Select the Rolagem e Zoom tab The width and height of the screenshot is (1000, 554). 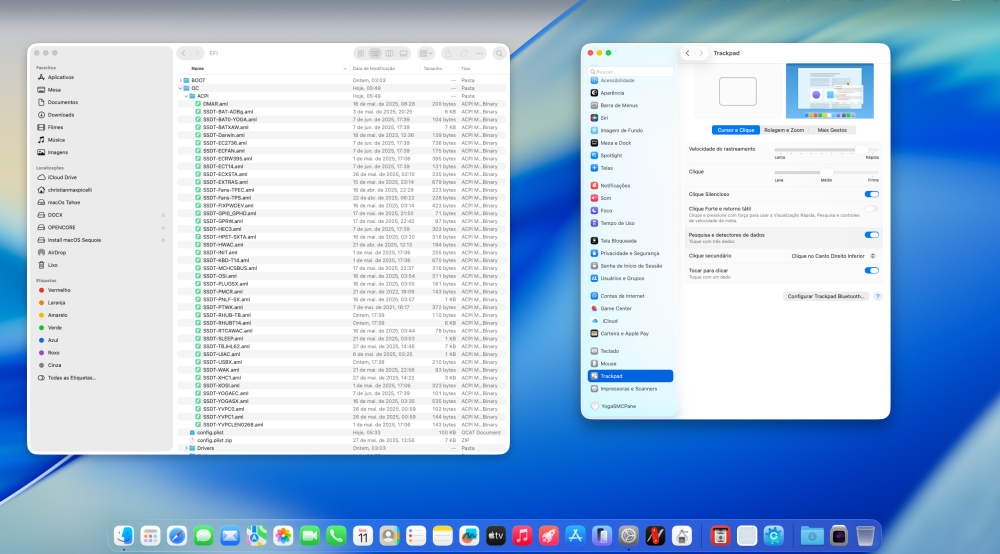[x=784, y=130]
